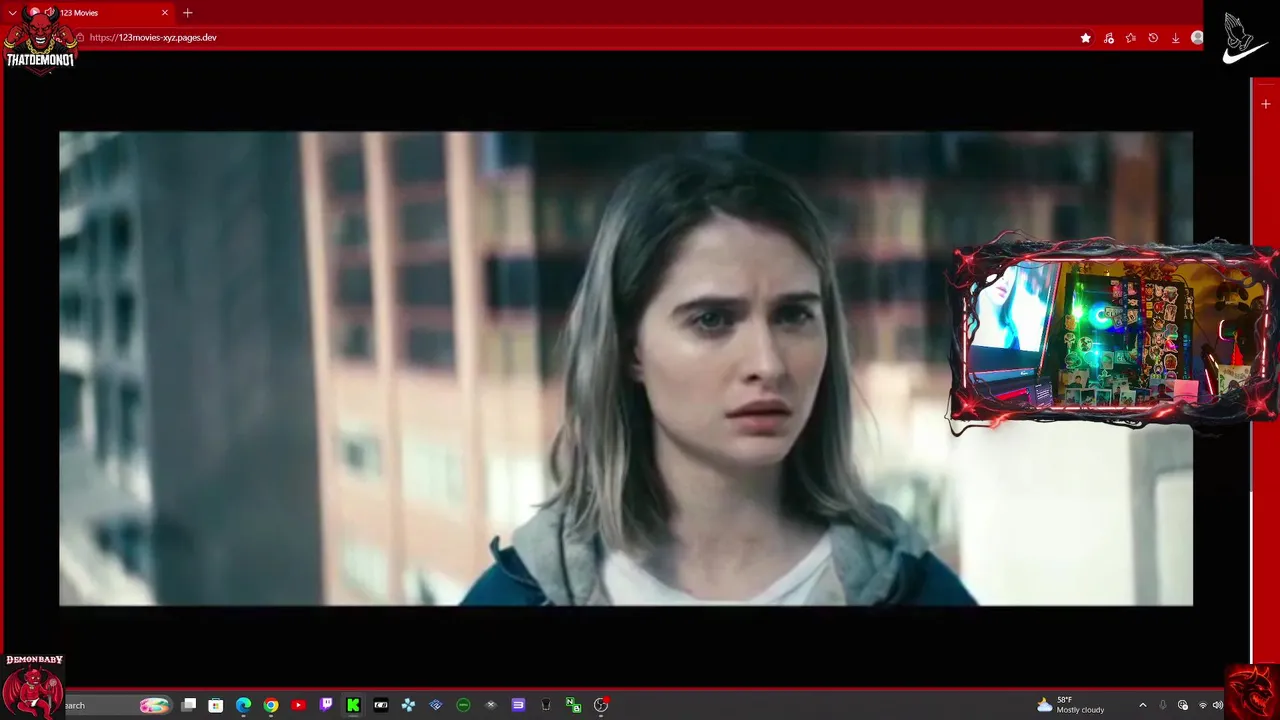Click the address bar URL 123movies-xyz.pages.dev
Screen dimensions: 1280x720
153,38
